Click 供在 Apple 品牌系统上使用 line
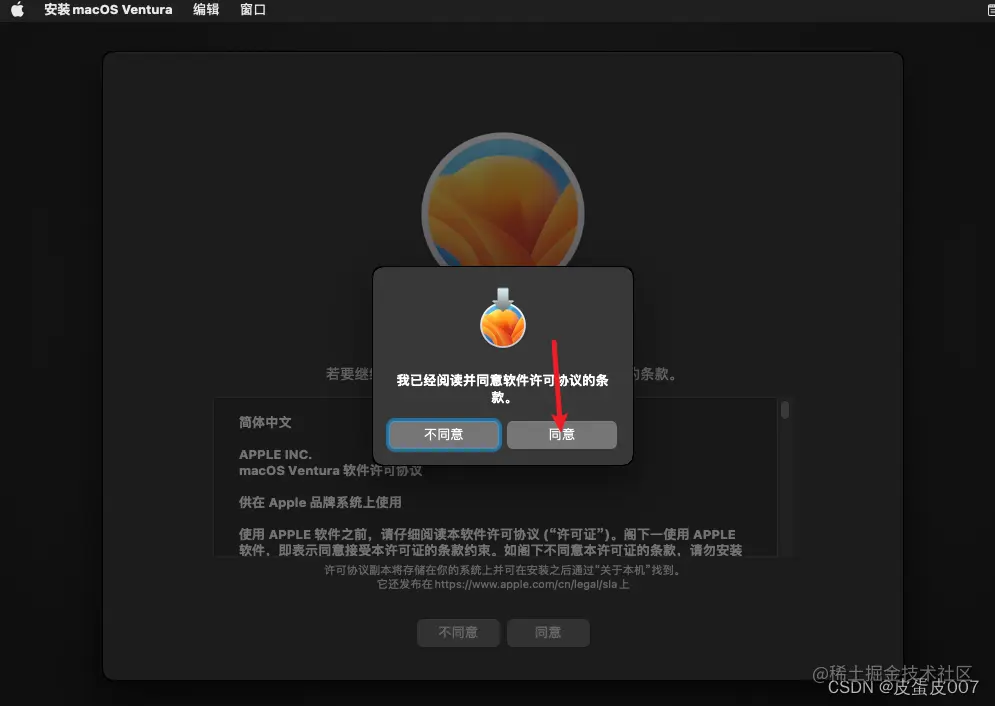Viewport: 995px width, 706px height. click(x=320, y=502)
